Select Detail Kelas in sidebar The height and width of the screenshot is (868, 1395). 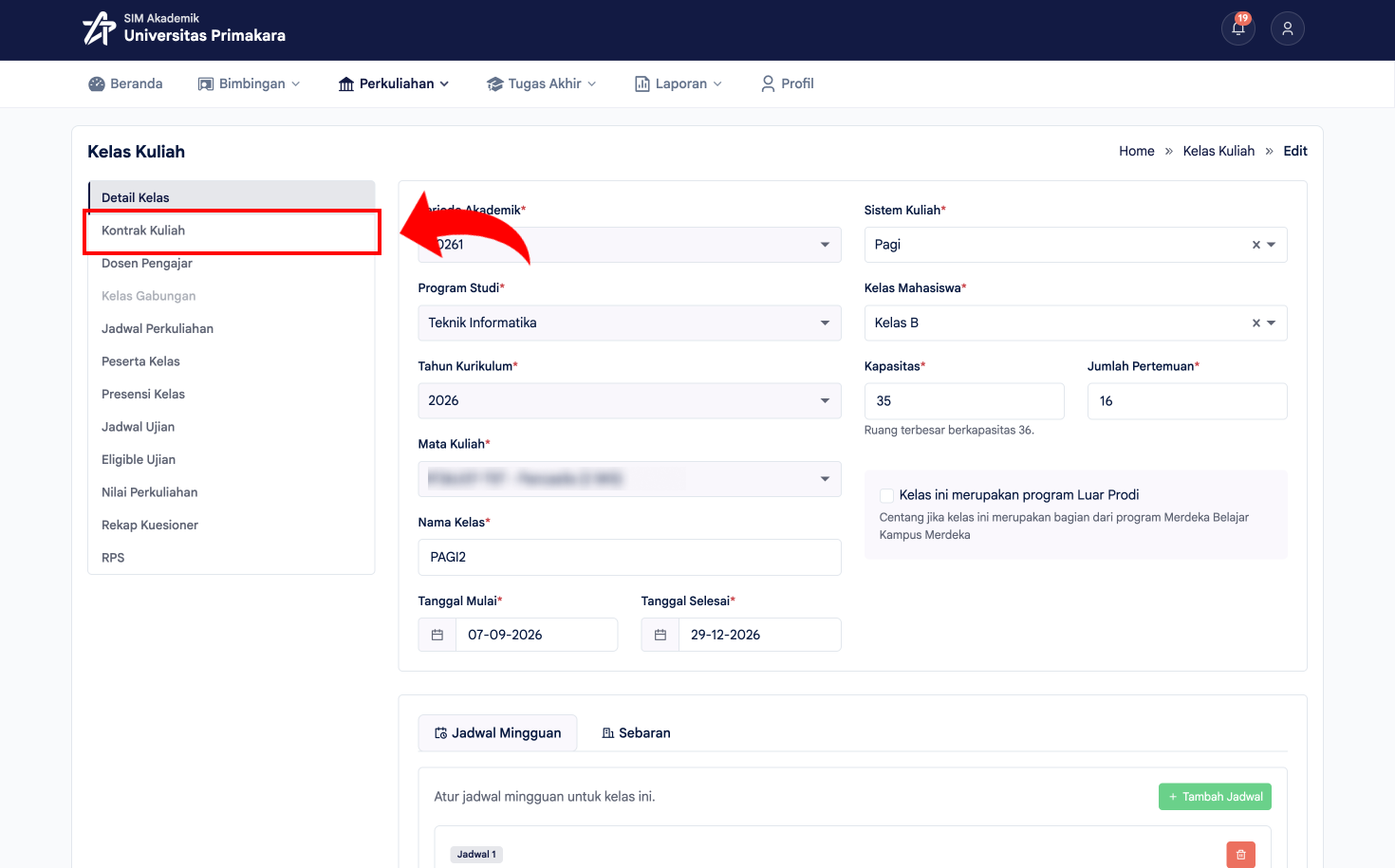232,197
